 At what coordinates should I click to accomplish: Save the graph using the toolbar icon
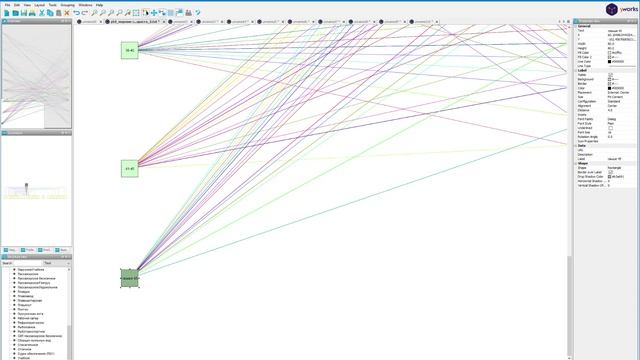(24, 13)
